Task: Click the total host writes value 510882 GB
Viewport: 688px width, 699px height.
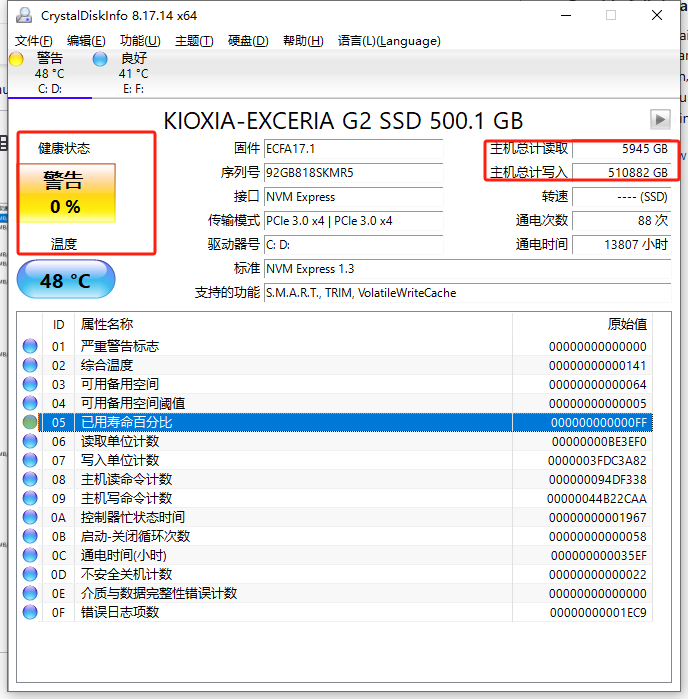Action: [622, 173]
